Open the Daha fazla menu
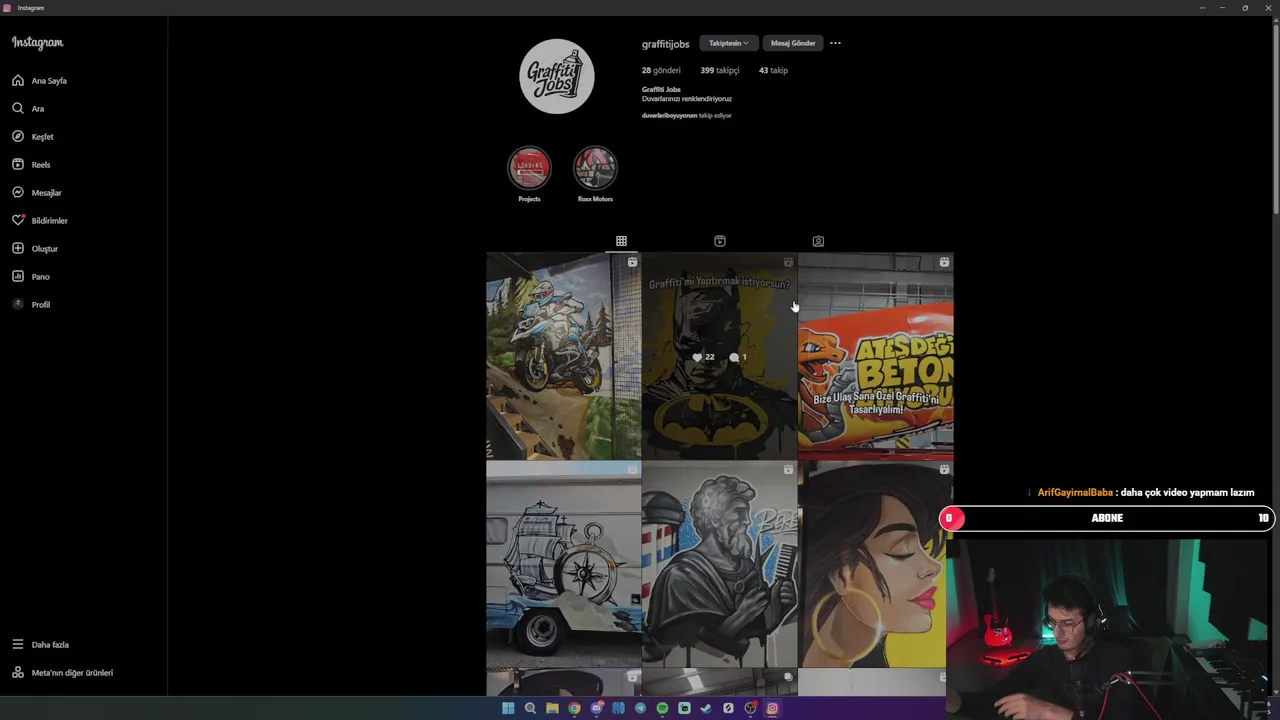1280x720 pixels. click(x=41, y=644)
